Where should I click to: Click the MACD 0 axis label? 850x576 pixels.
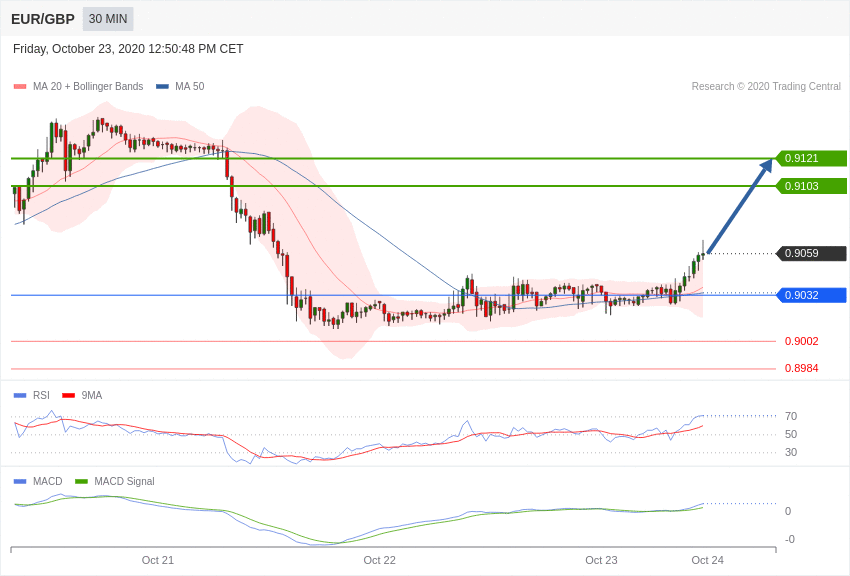pyautogui.click(x=788, y=511)
